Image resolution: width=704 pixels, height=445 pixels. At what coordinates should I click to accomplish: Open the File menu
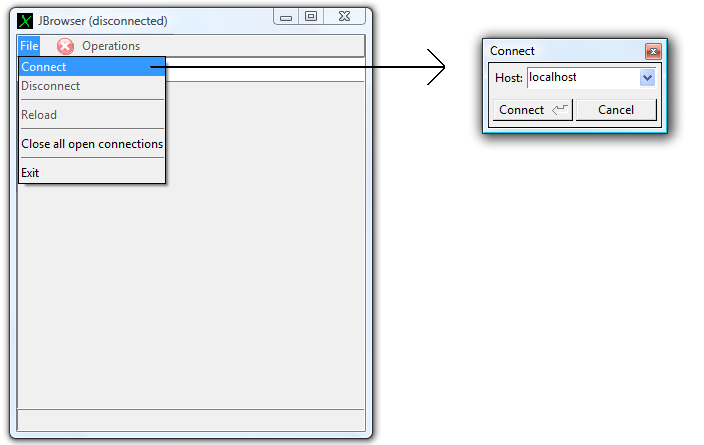29,46
